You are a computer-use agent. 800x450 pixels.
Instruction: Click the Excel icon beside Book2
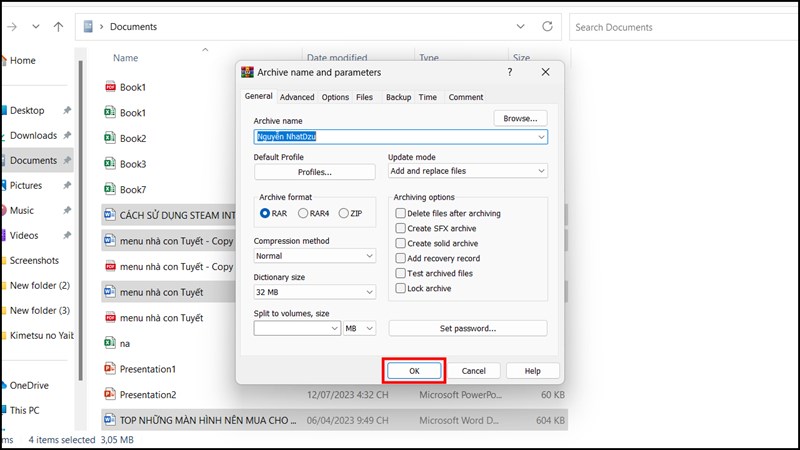click(110, 138)
